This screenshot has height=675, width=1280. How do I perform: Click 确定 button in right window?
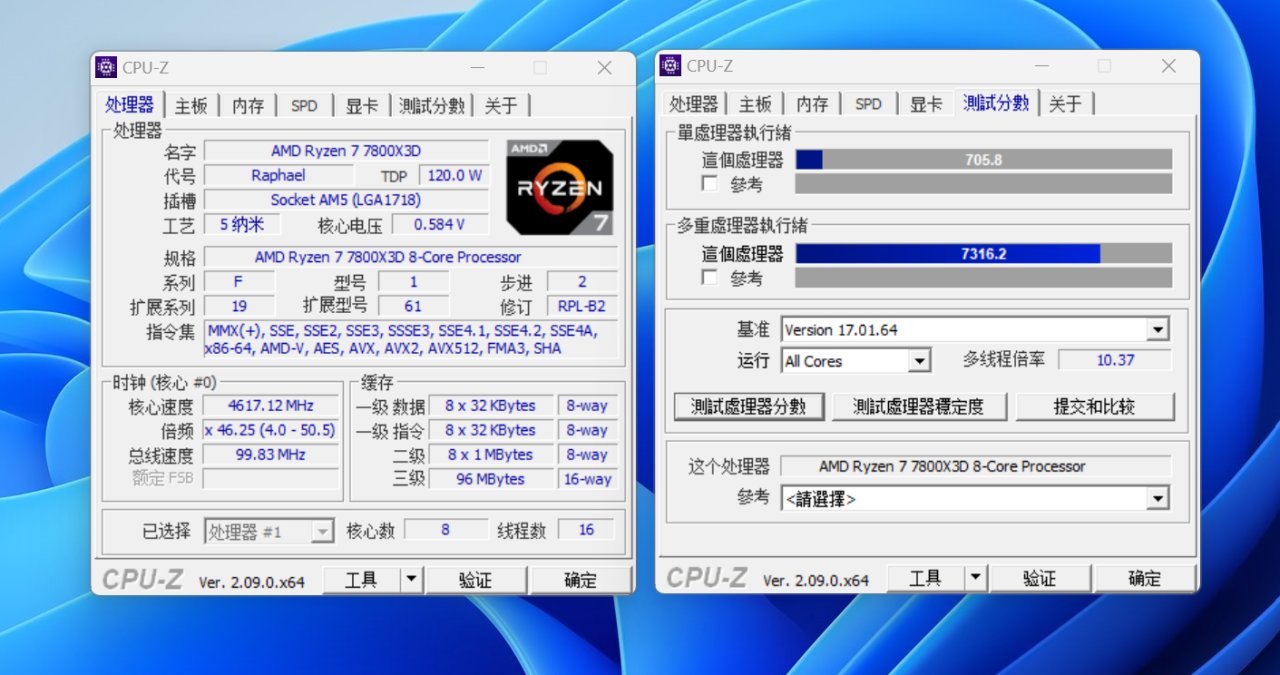[x=1144, y=579]
